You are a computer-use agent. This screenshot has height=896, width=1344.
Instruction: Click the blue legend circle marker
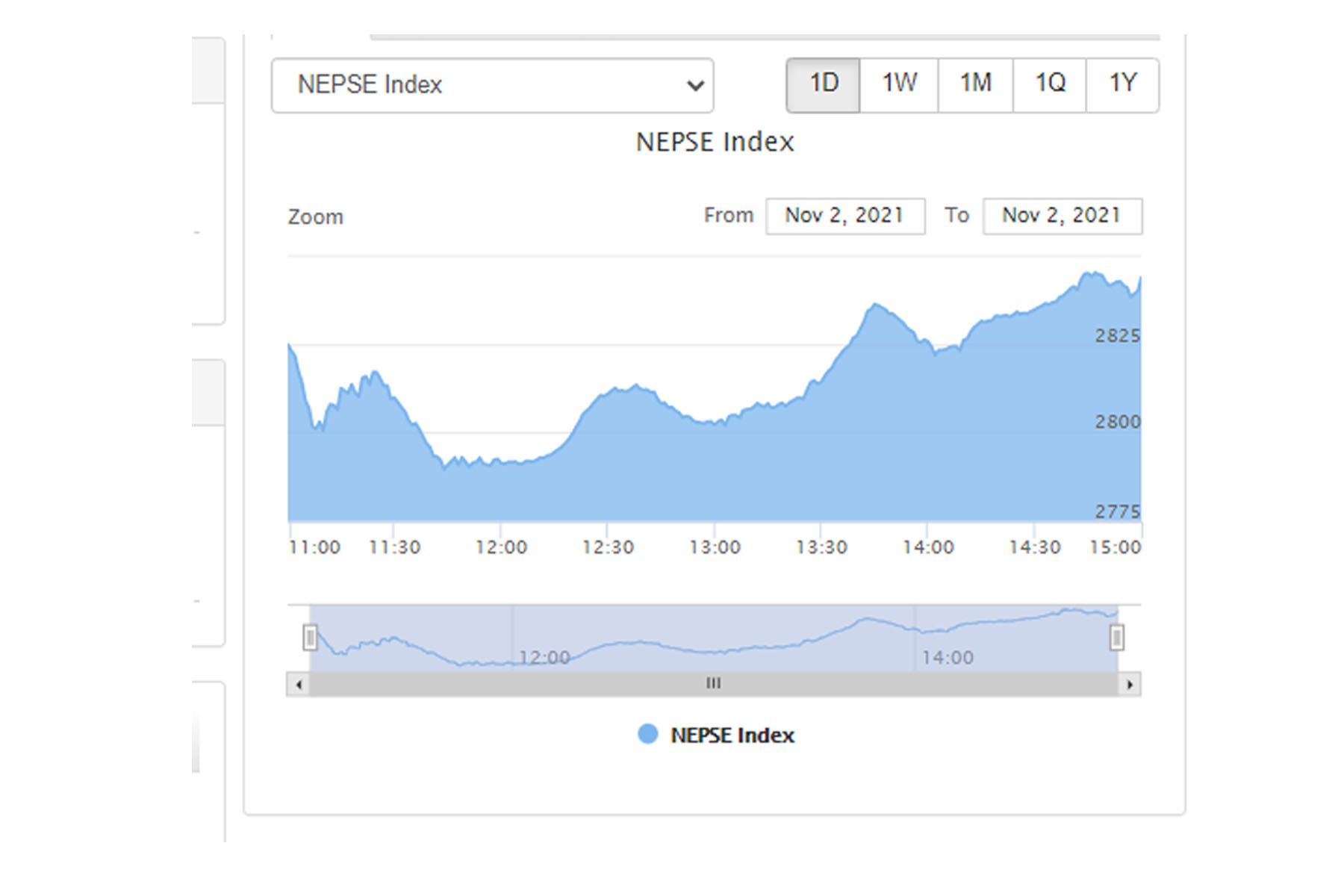pyautogui.click(x=647, y=735)
